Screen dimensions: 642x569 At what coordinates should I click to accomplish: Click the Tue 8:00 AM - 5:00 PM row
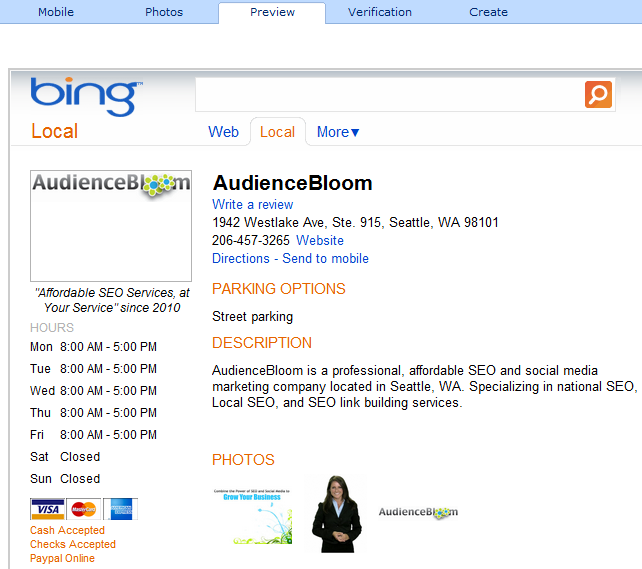pos(93,369)
